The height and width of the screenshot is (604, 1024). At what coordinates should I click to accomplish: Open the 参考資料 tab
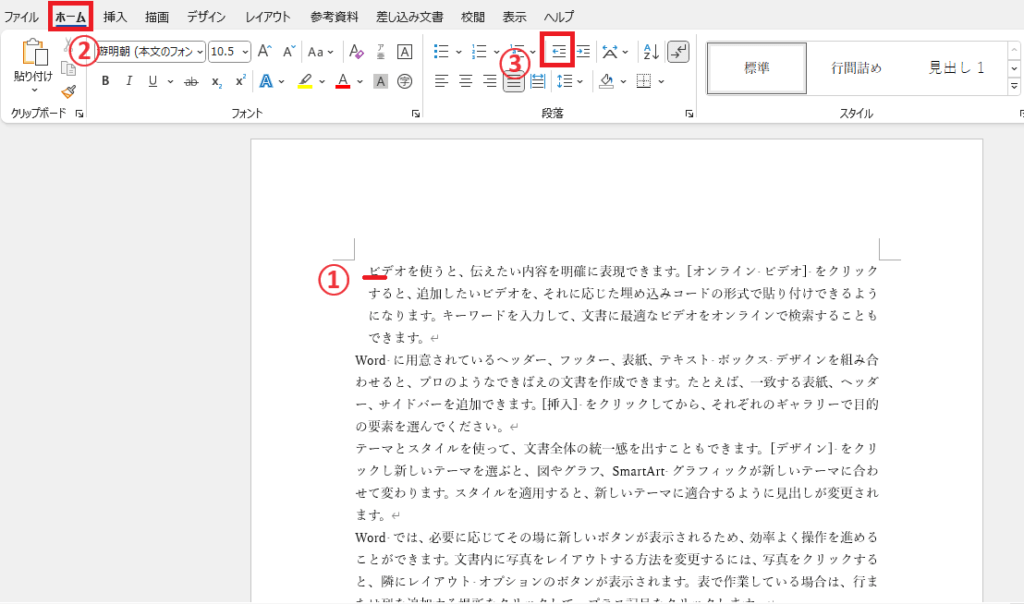point(334,16)
